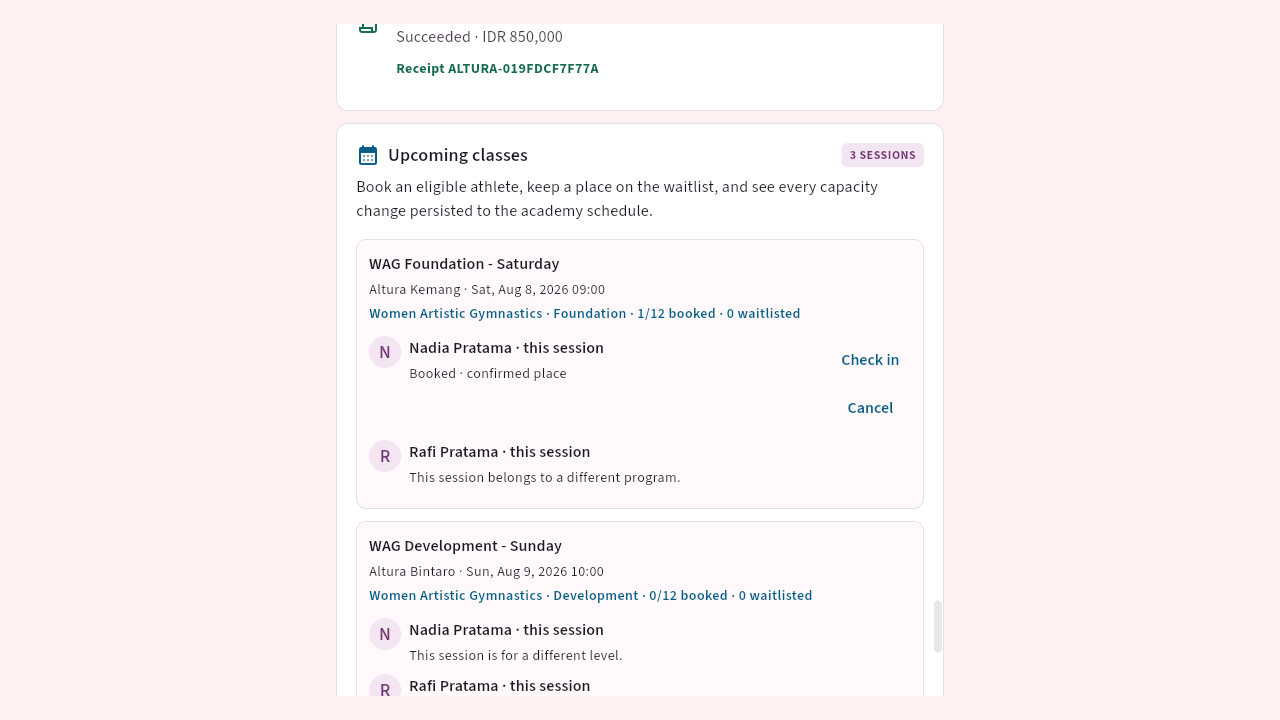Click Nadia's avatar in WAG Development session
The image size is (1280, 720).
(385, 634)
